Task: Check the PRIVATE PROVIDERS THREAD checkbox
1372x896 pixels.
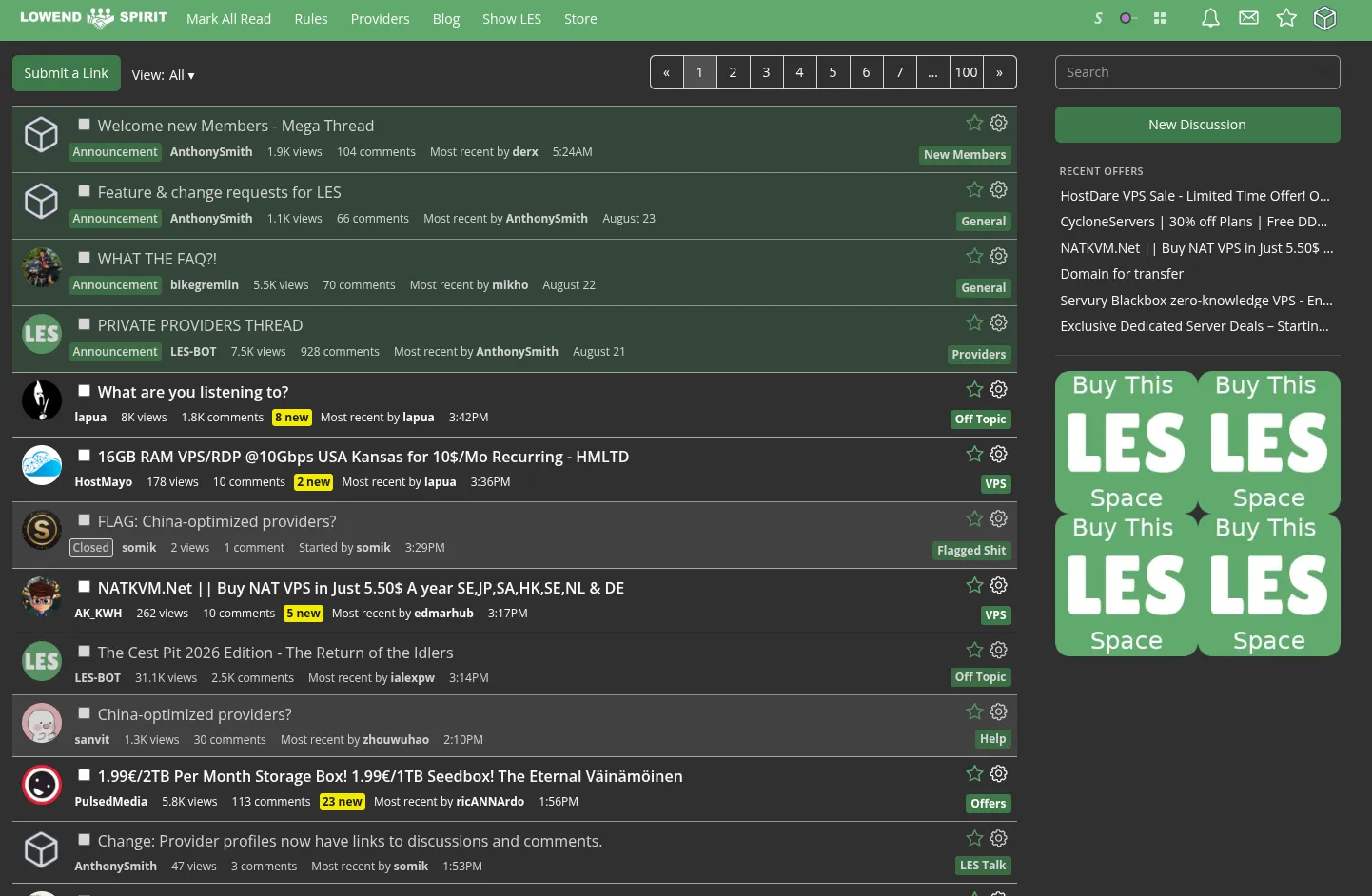Action: pos(84,324)
